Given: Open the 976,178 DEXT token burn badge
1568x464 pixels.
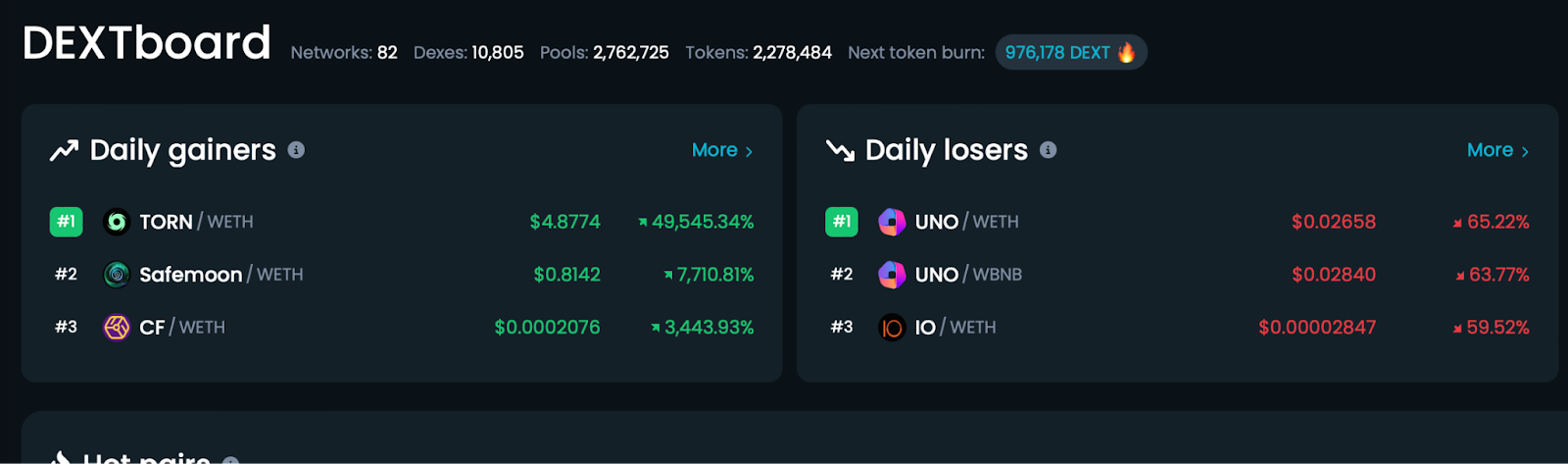Looking at the screenshot, I should [1071, 52].
